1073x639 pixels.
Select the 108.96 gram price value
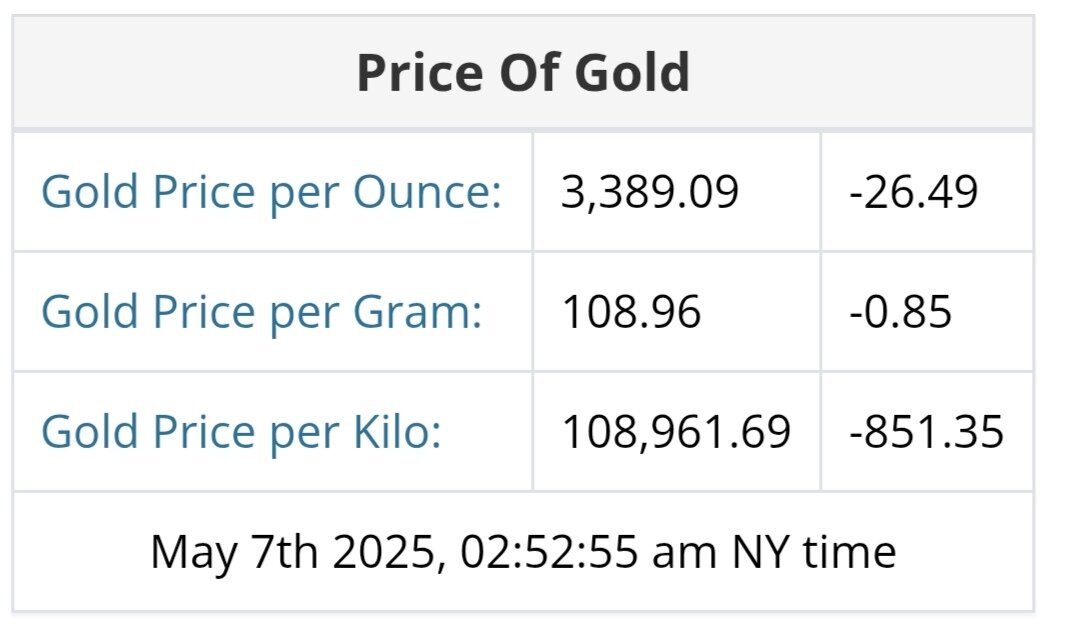coord(631,311)
